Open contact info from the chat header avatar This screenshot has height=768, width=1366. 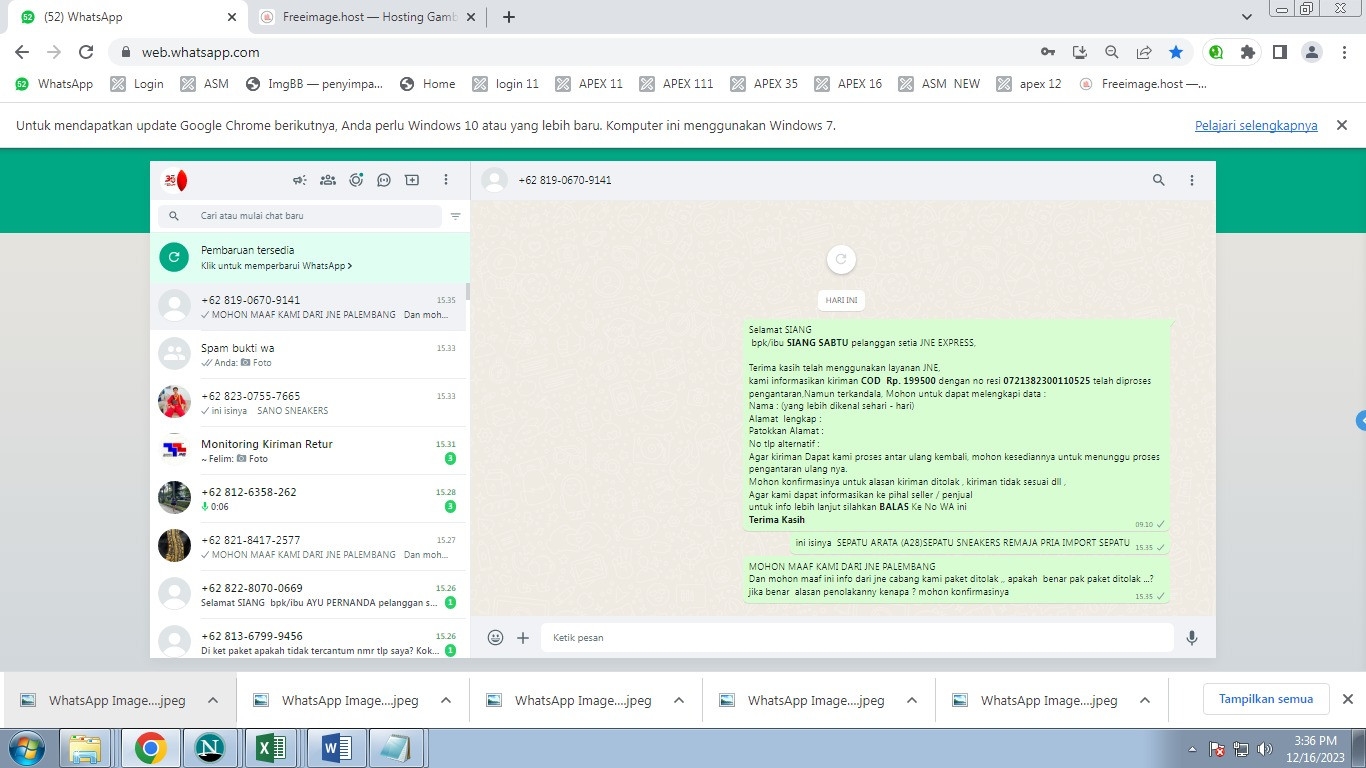pyautogui.click(x=494, y=180)
